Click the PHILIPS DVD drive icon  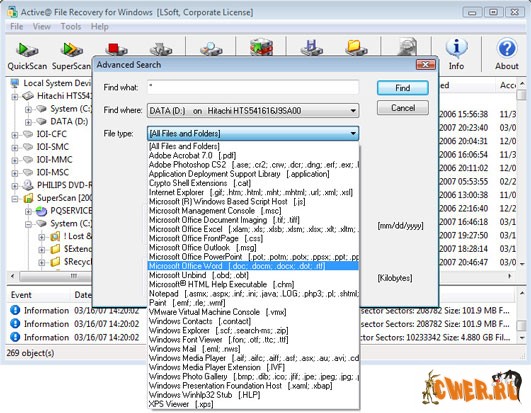pyautogui.click(x=28, y=185)
